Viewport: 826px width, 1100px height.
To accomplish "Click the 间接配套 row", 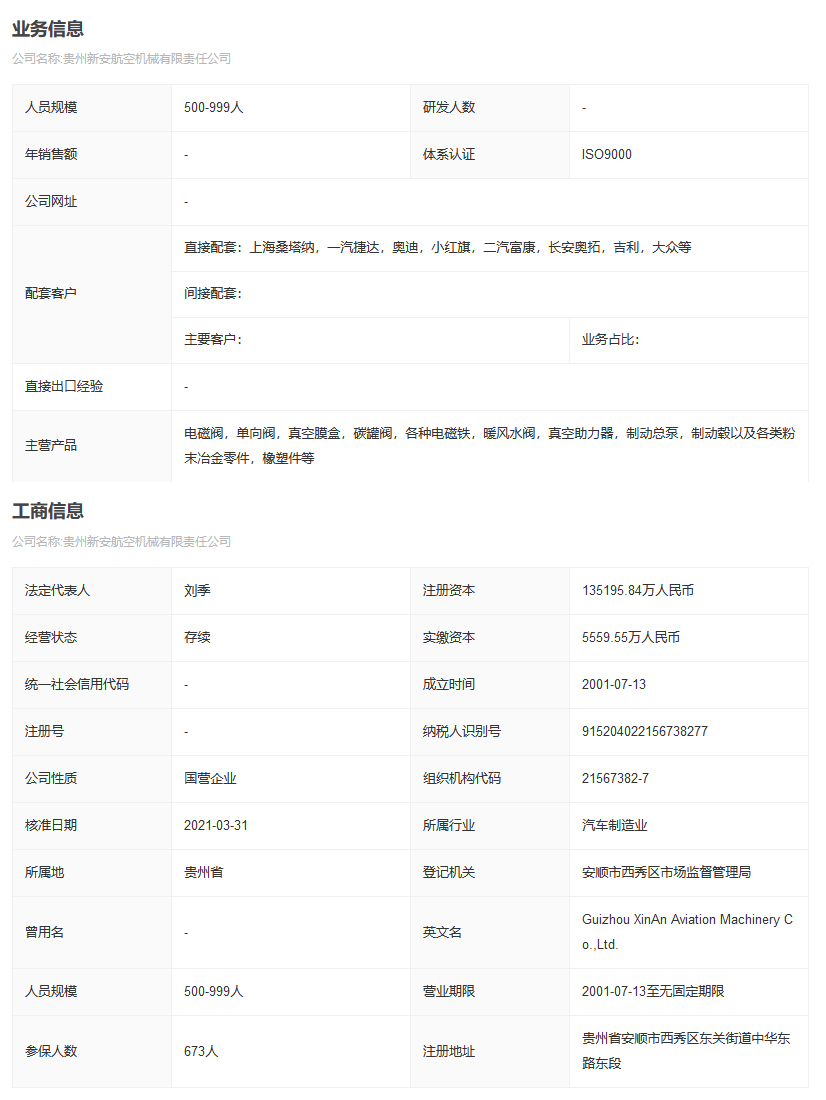I will coord(490,294).
